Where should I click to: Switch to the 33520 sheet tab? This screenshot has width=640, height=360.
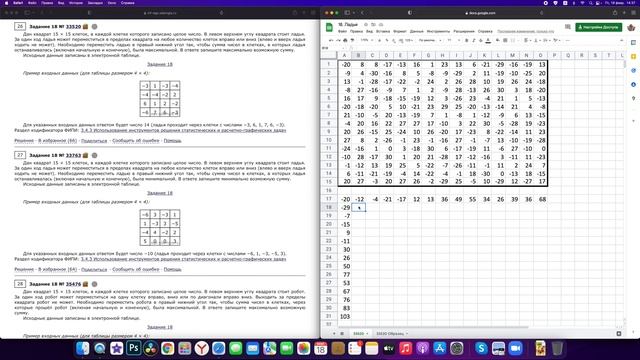click(x=360, y=333)
